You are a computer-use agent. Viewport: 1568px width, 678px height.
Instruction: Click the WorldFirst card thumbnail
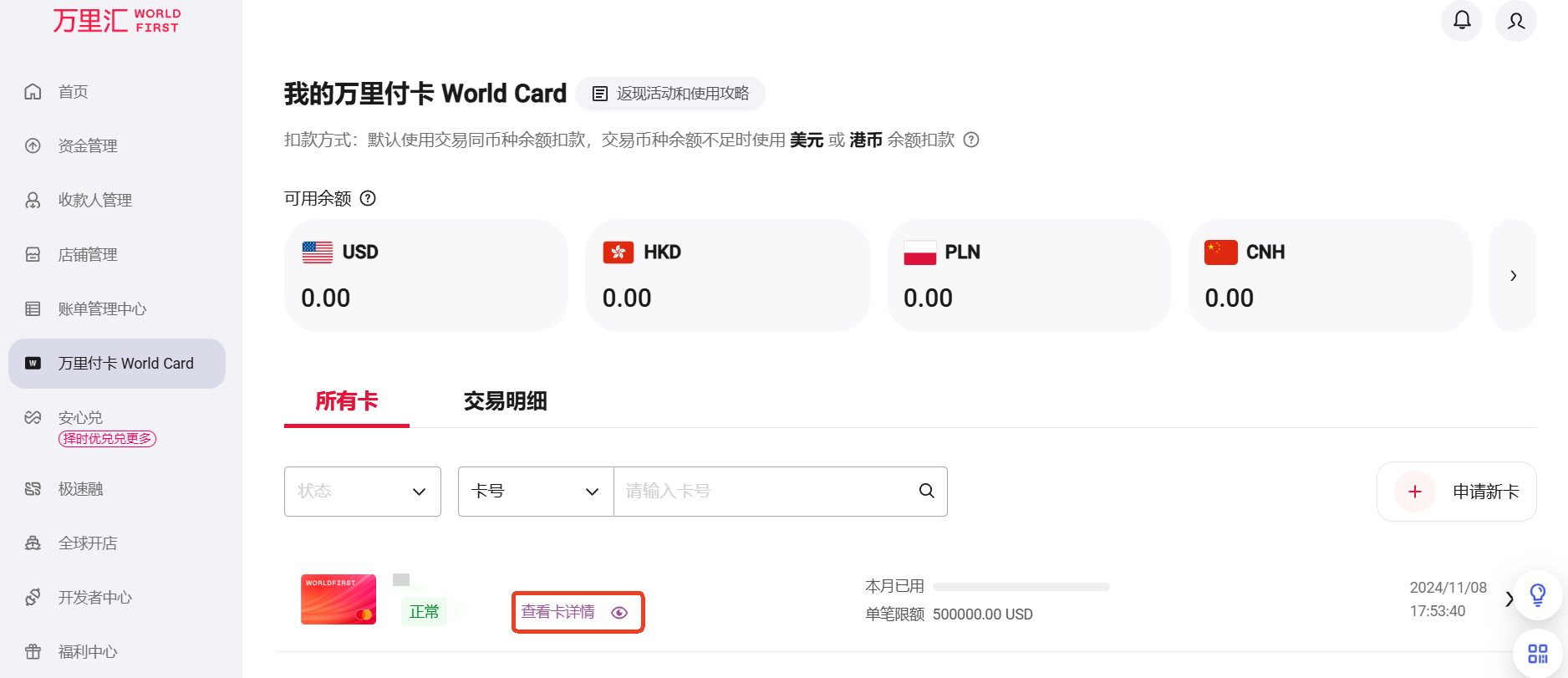click(x=339, y=599)
